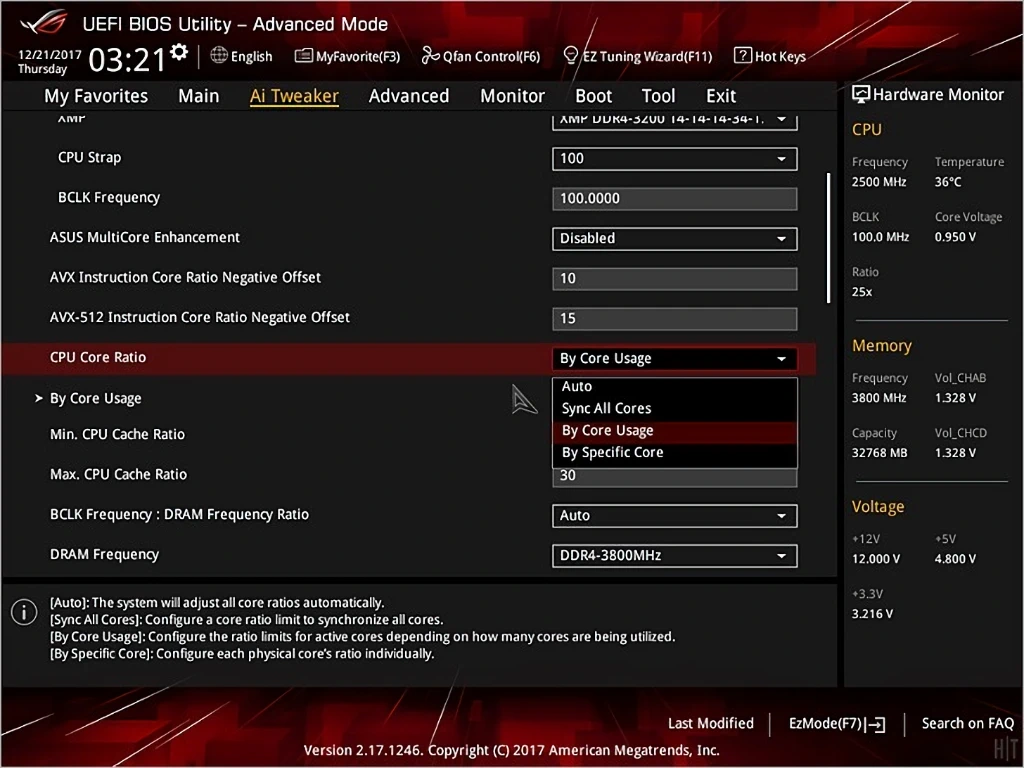Select ASUS MultiCore Enhancement label
The width and height of the screenshot is (1024, 768).
(x=145, y=238)
